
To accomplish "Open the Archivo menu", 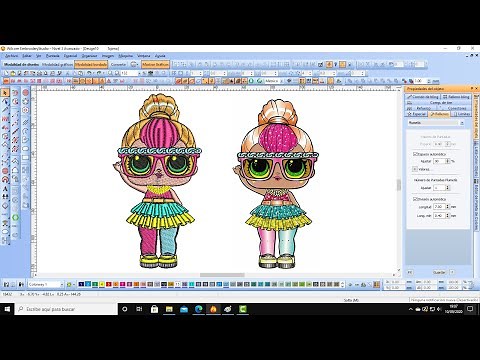I will click(12, 56).
